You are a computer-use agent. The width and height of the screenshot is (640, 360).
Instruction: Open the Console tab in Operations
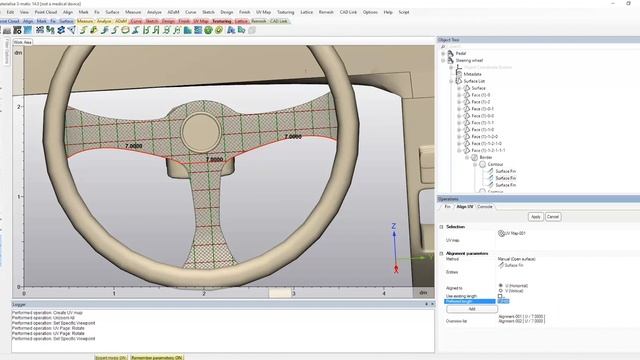point(485,207)
